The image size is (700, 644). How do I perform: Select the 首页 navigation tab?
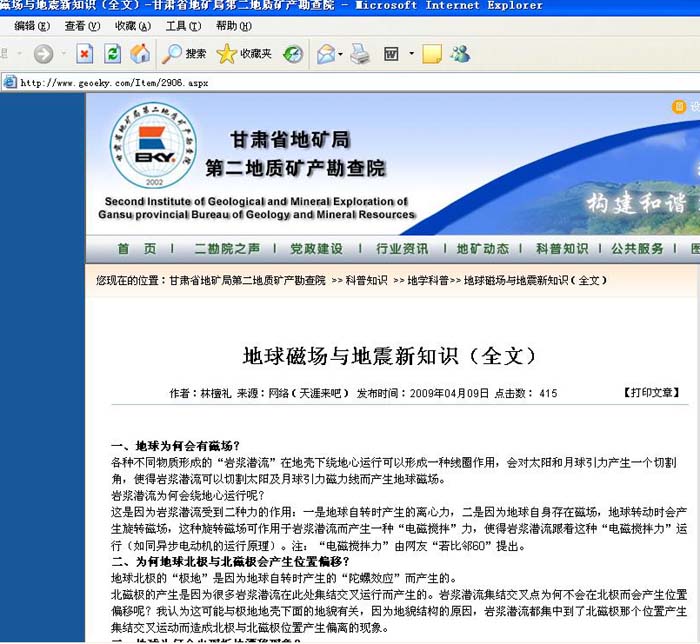pos(136,249)
